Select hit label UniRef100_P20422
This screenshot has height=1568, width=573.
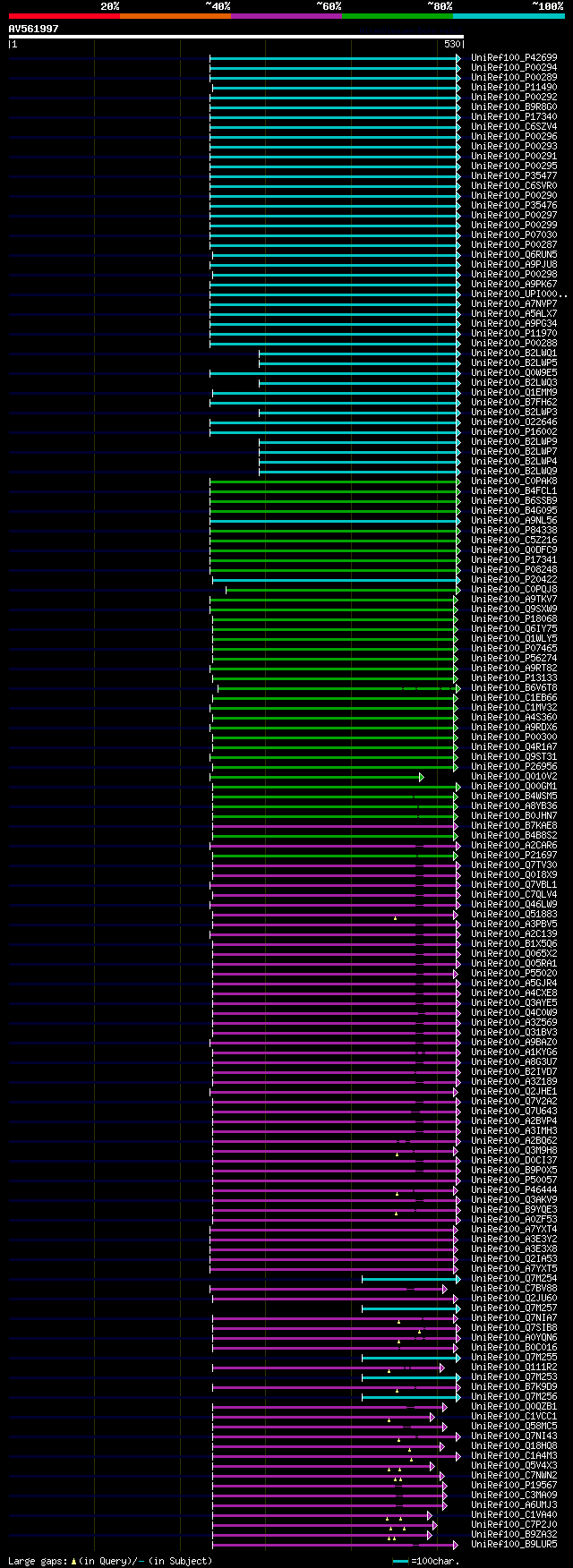[x=514, y=580]
